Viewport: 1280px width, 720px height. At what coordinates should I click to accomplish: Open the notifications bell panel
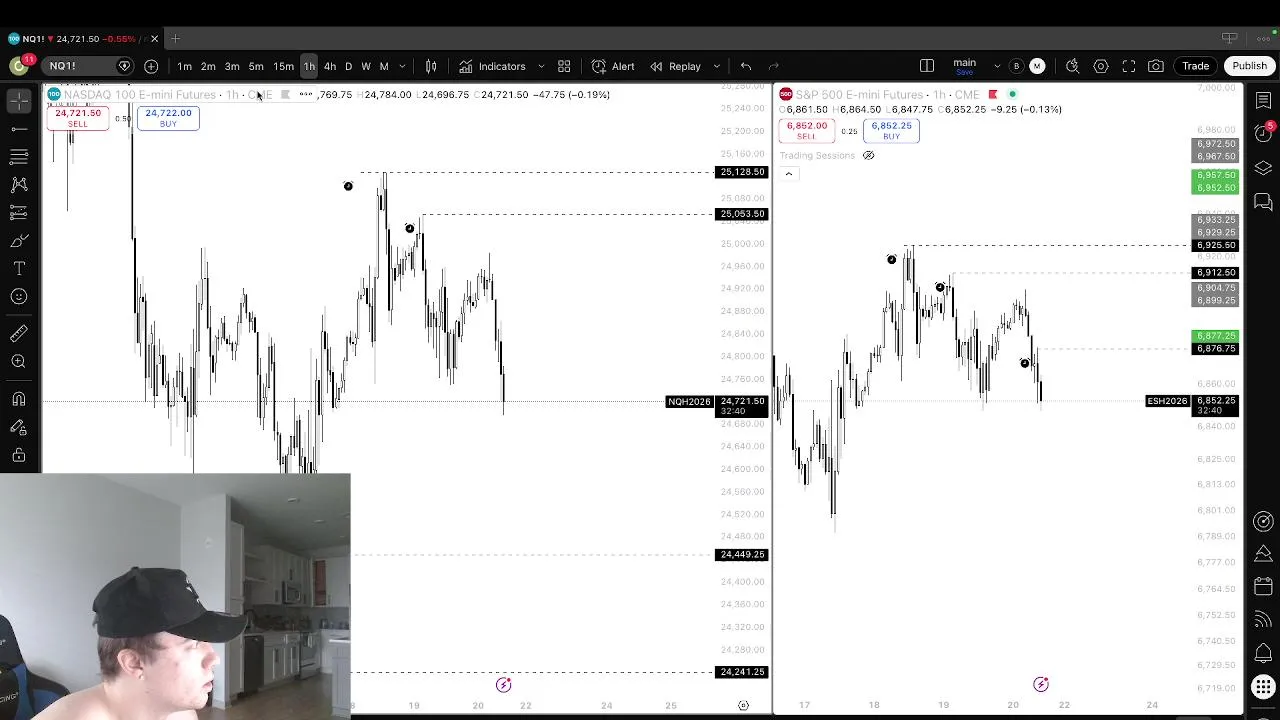click(x=1263, y=653)
